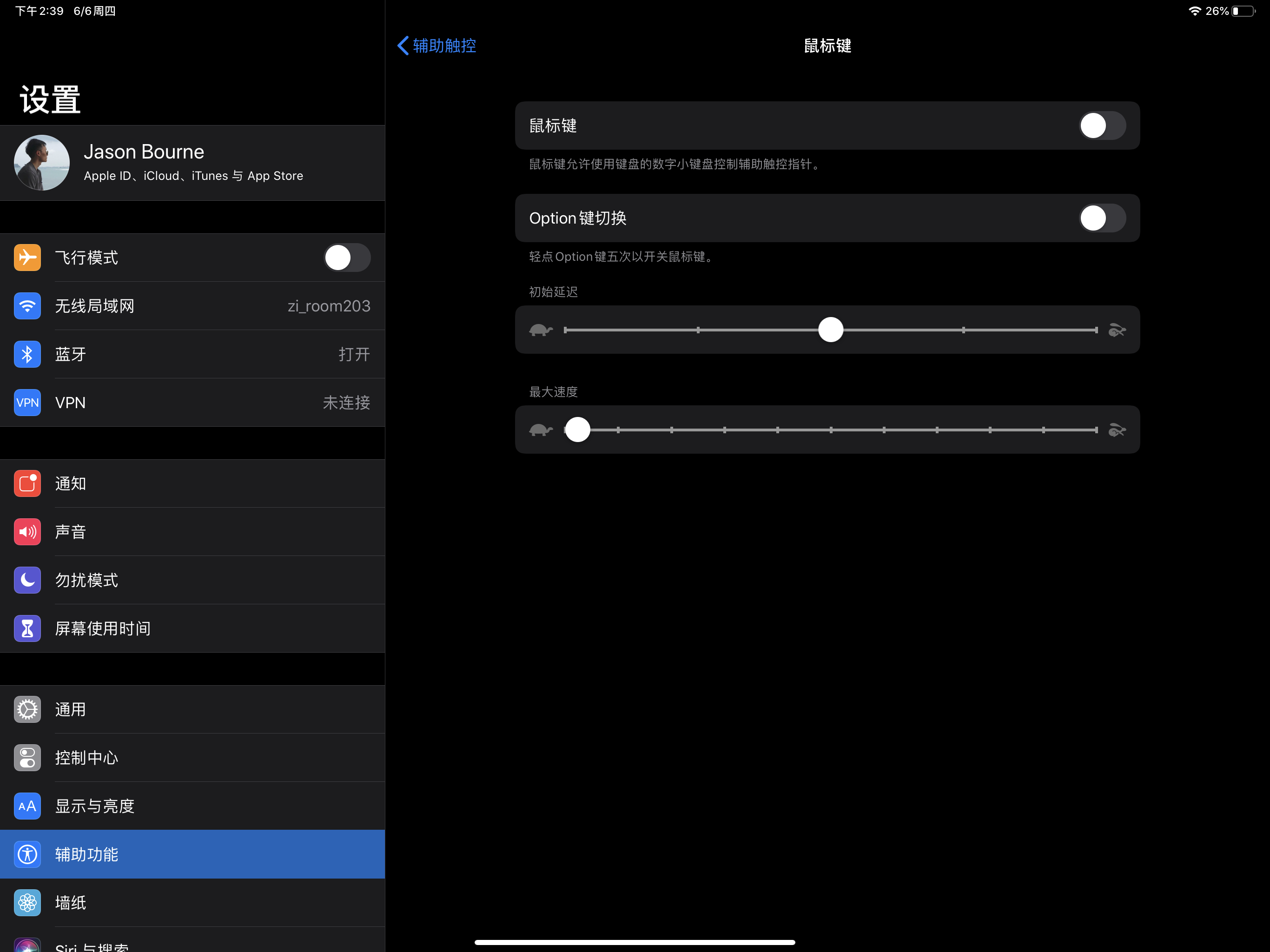Tap the Screen Time hourglass icon

(27, 628)
